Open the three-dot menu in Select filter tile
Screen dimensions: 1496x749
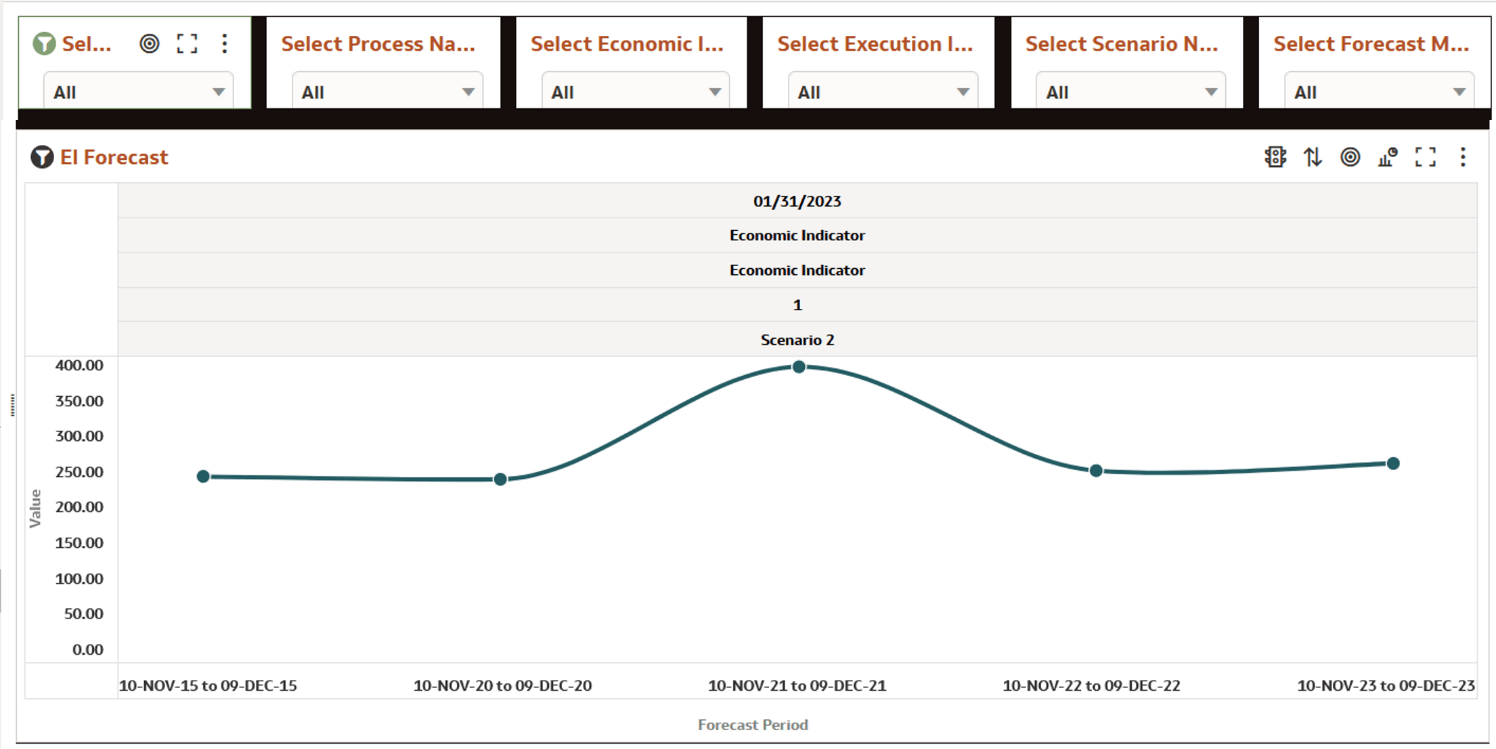click(x=224, y=44)
